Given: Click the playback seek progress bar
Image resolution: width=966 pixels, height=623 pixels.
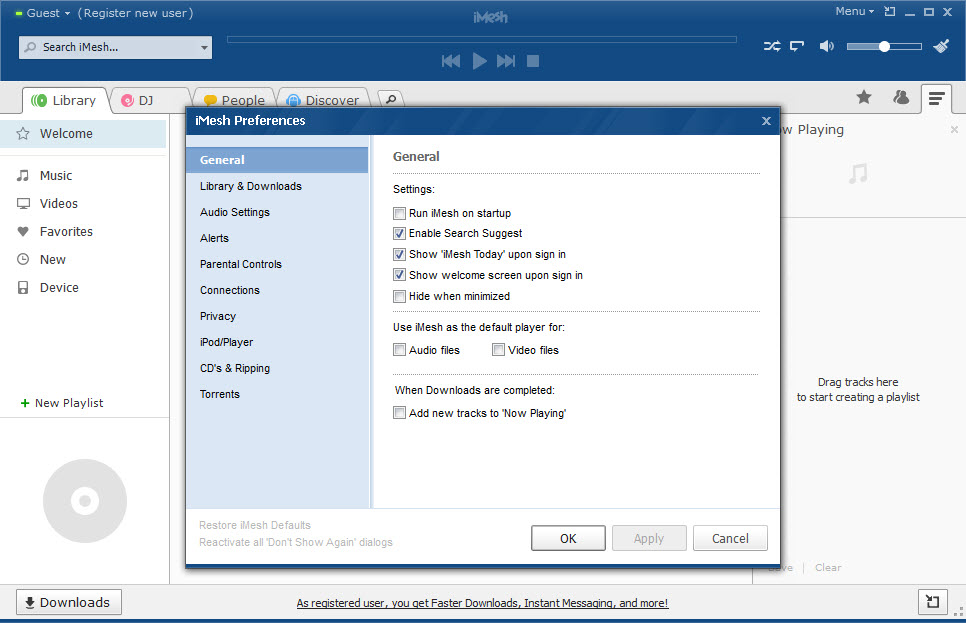Looking at the screenshot, I should [x=482, y=39].
